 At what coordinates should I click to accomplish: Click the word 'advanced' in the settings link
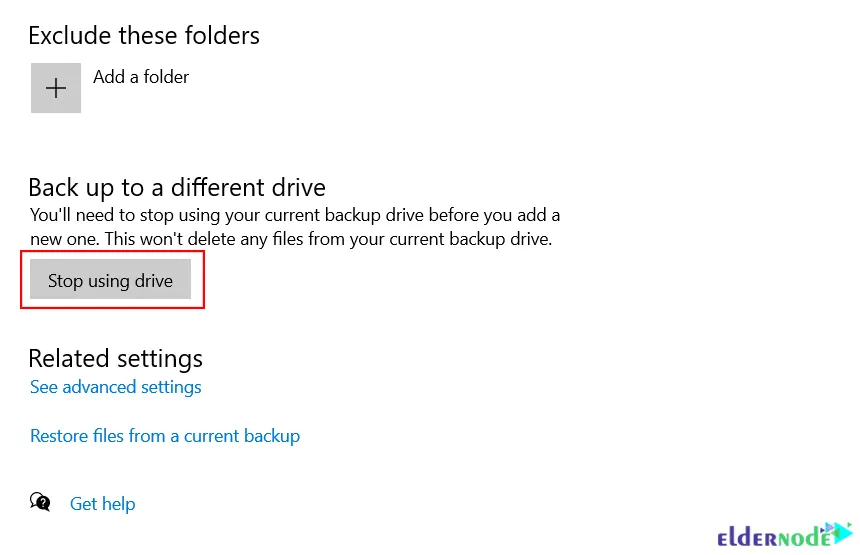99,387
